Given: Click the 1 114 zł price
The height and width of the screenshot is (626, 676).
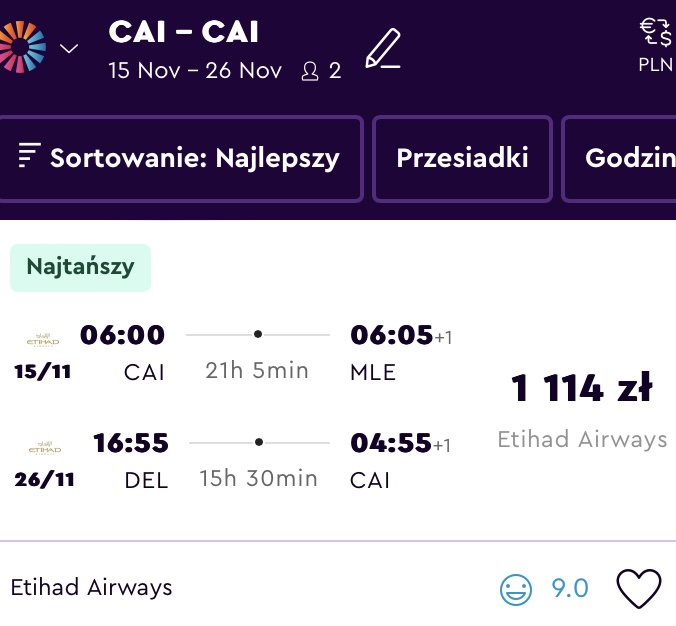Looking at the screenshot, I should tap(582, 388).
